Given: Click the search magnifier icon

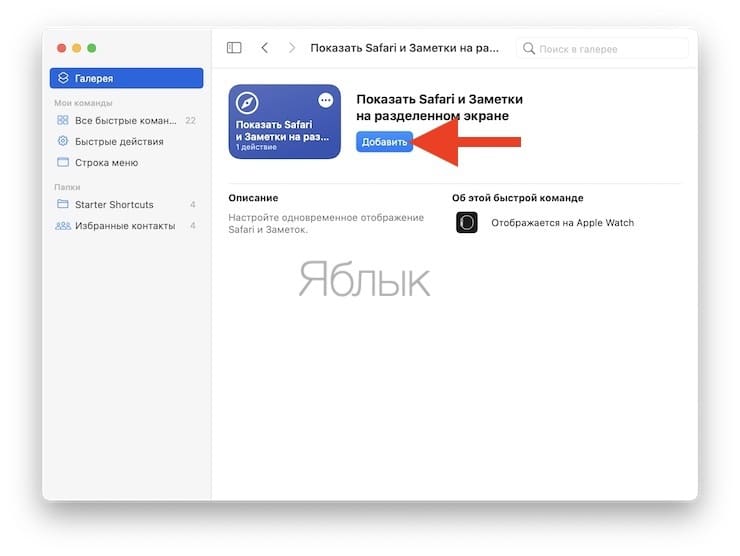Looking at the screenshot, I should (x=529, y=49).
